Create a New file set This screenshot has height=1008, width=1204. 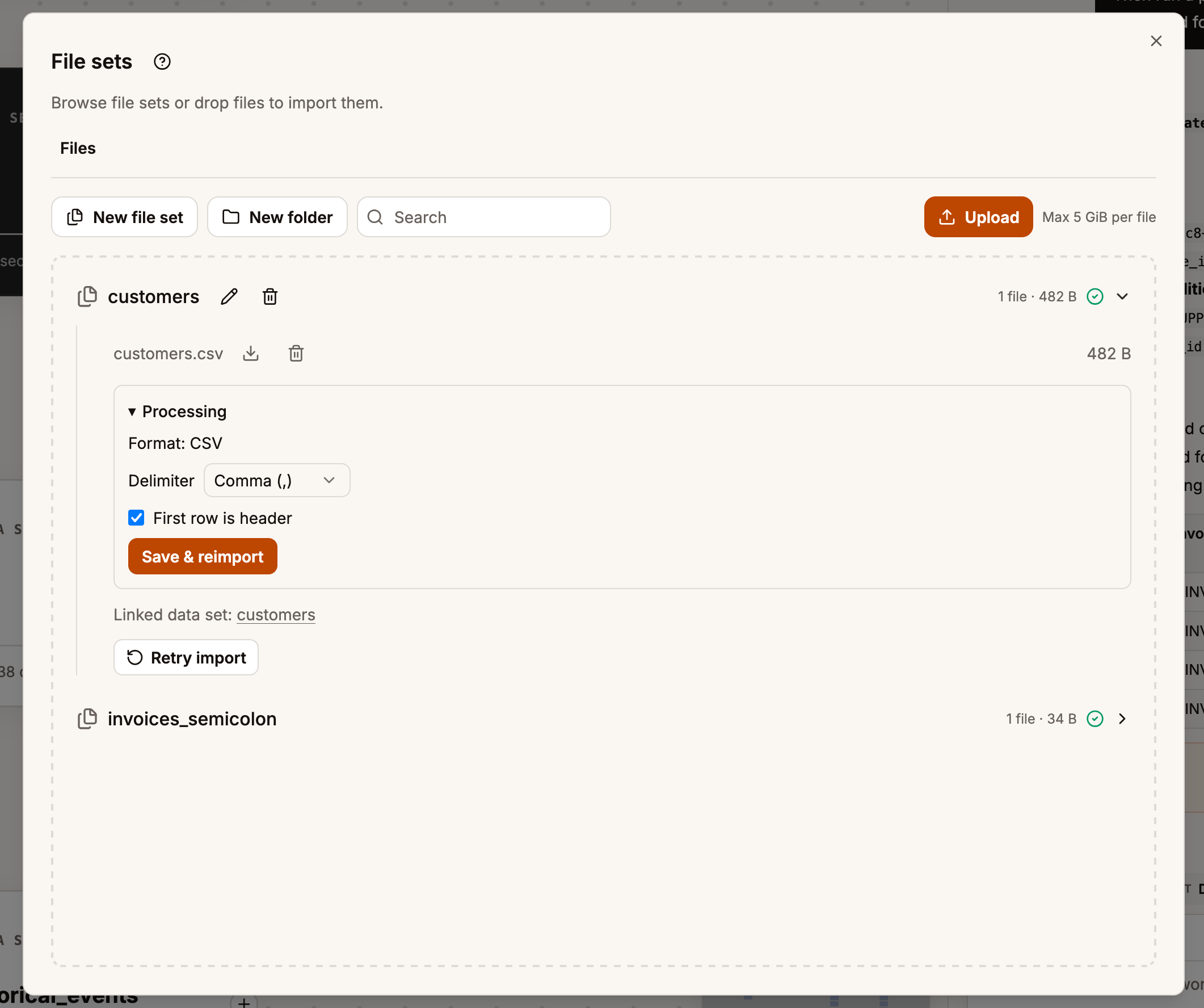tap(124, 217)
